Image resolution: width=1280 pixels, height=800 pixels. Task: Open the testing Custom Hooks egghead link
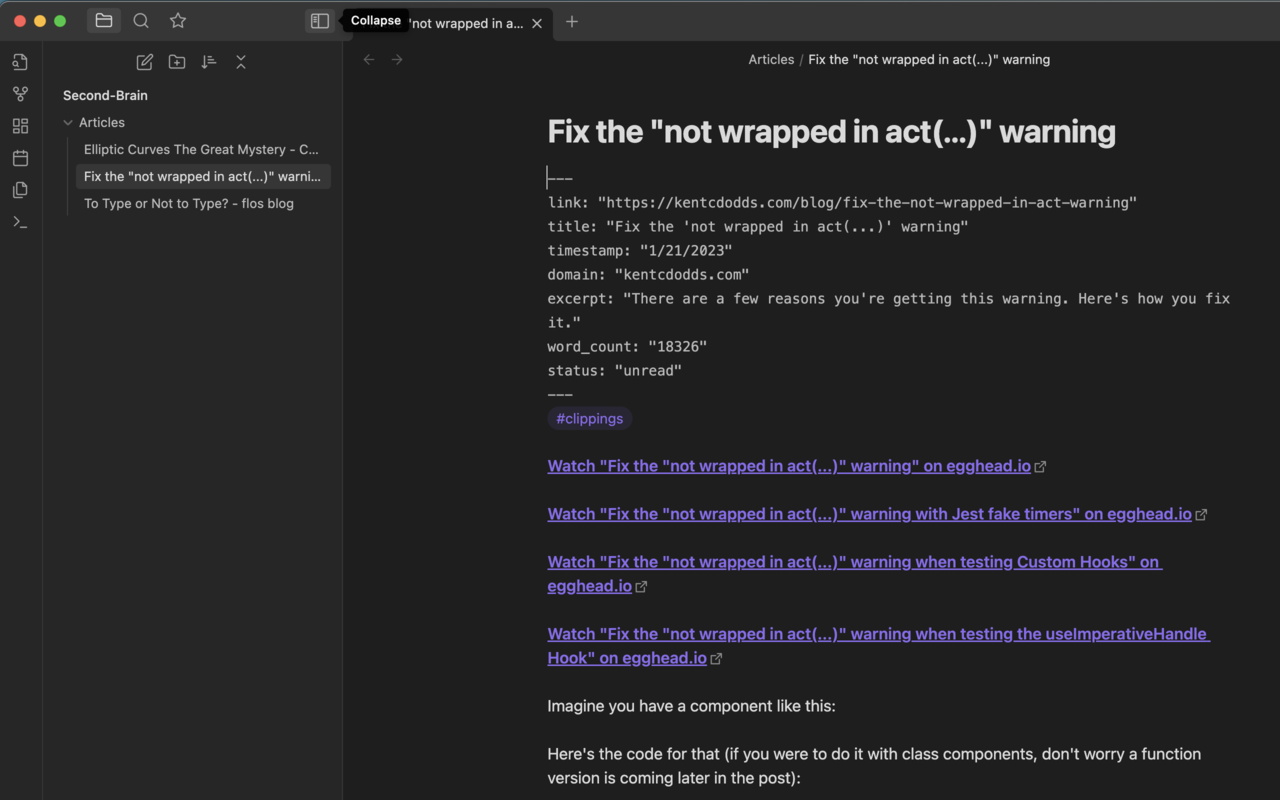854,574
